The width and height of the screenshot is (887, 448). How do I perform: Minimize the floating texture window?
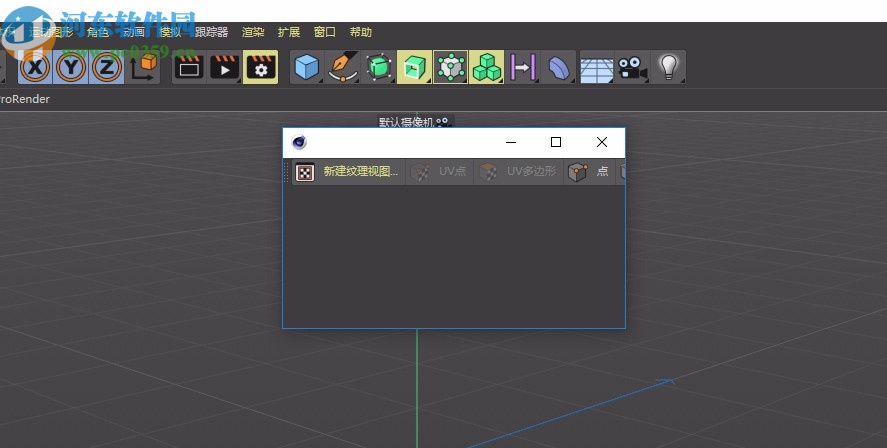click(x=511, y=143)
